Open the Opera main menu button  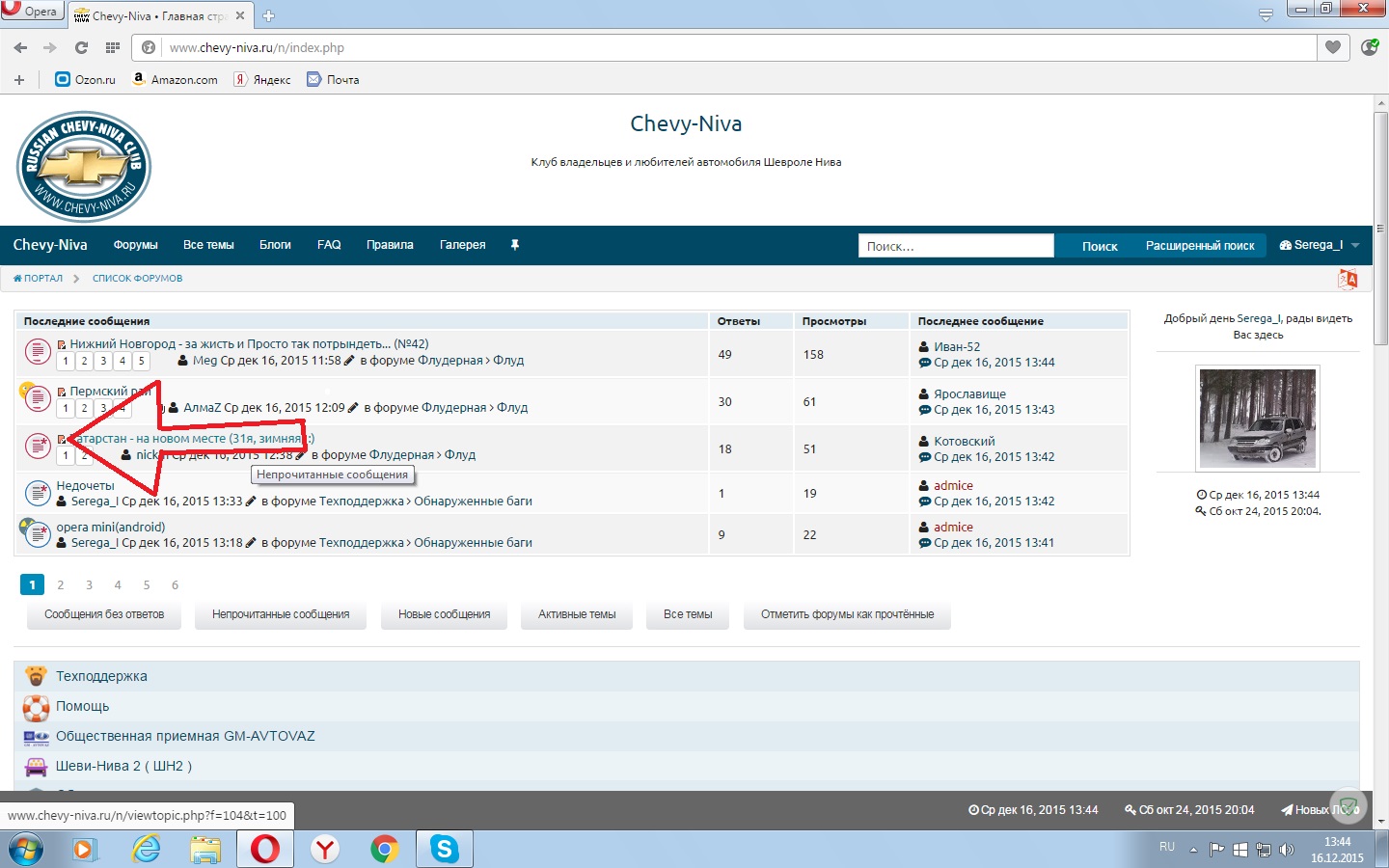(x=32, y=11)
